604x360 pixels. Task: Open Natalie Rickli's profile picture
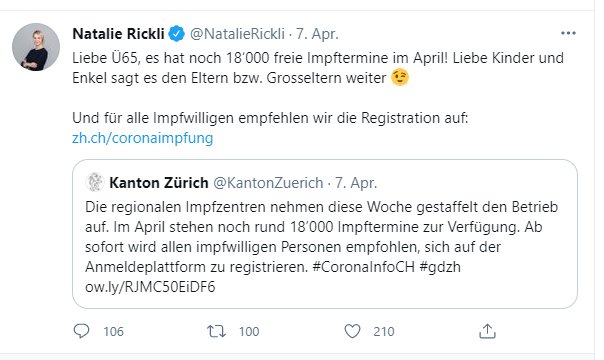tap(36, 47)
